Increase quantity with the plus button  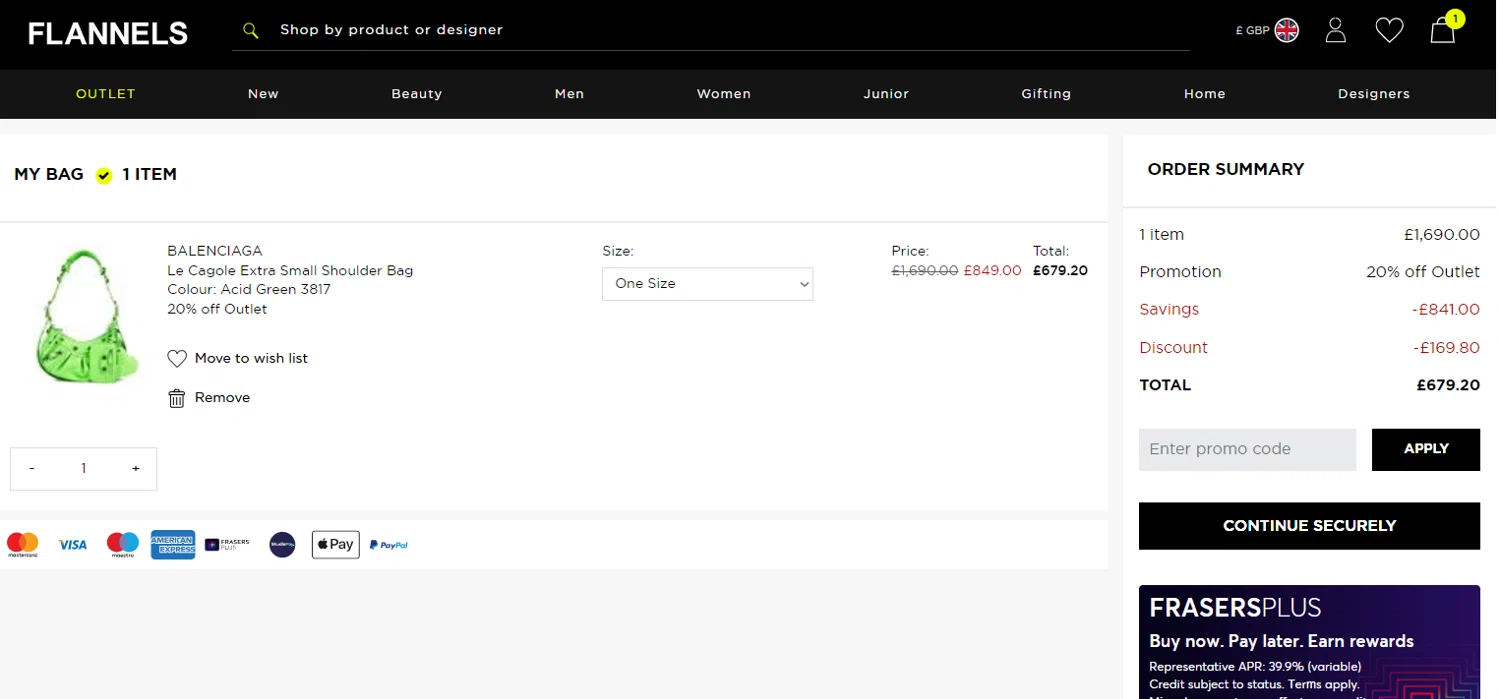coord(136,469)
